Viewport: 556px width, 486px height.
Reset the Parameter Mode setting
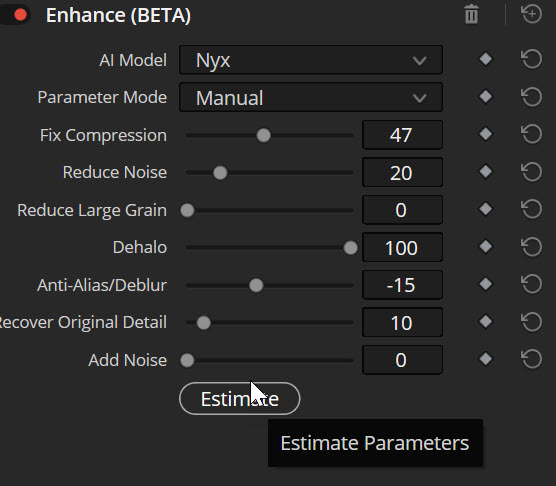pos(532,97)
